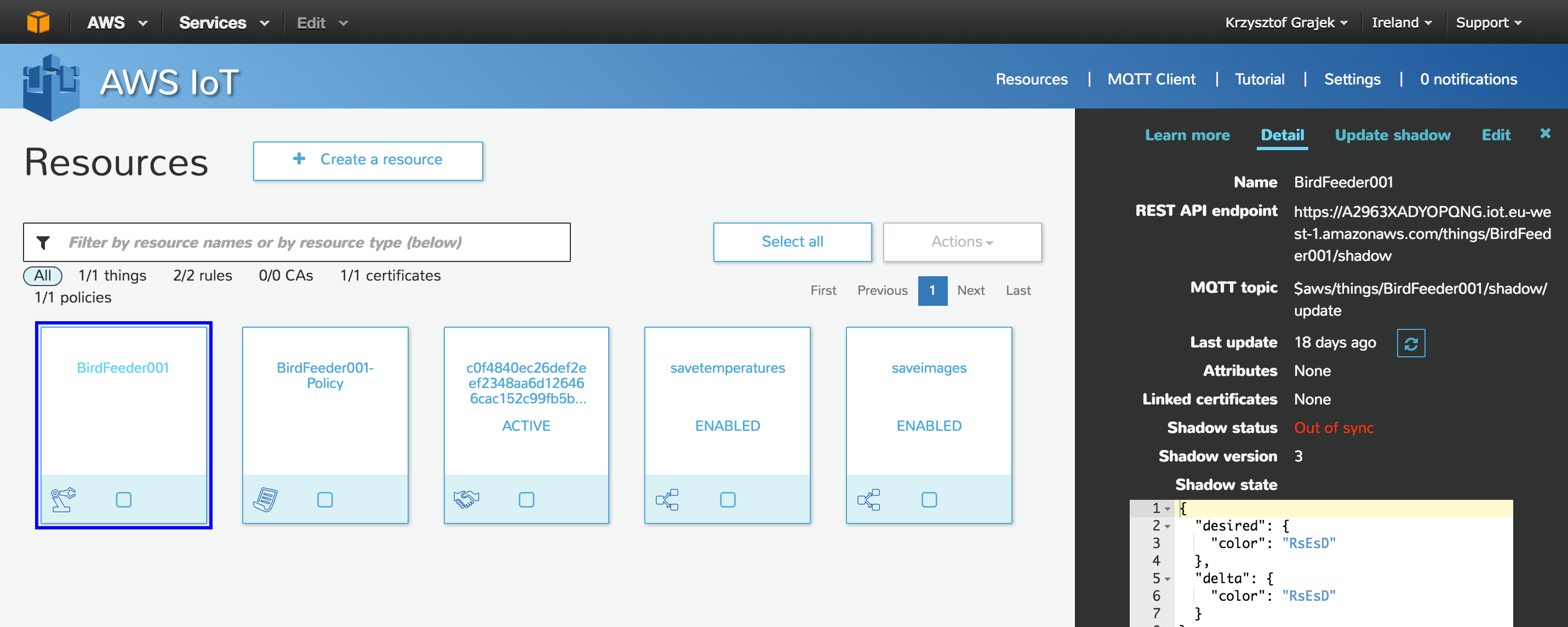Open the Edit dropdown in top bar

(322, 23)
